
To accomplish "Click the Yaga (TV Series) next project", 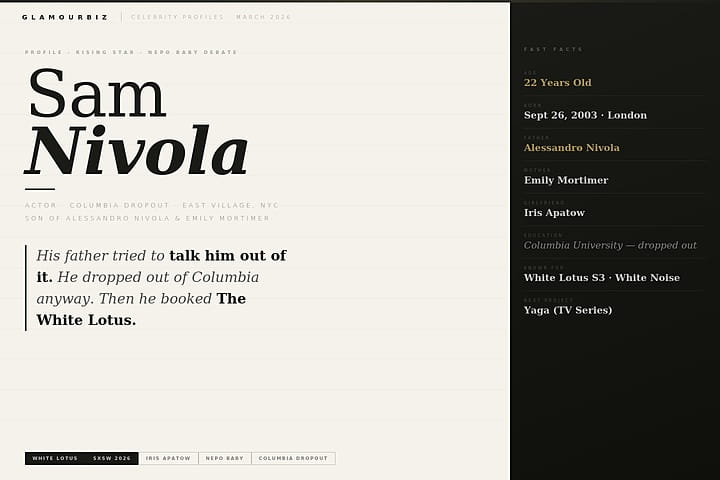I will (x=567, y=310).
